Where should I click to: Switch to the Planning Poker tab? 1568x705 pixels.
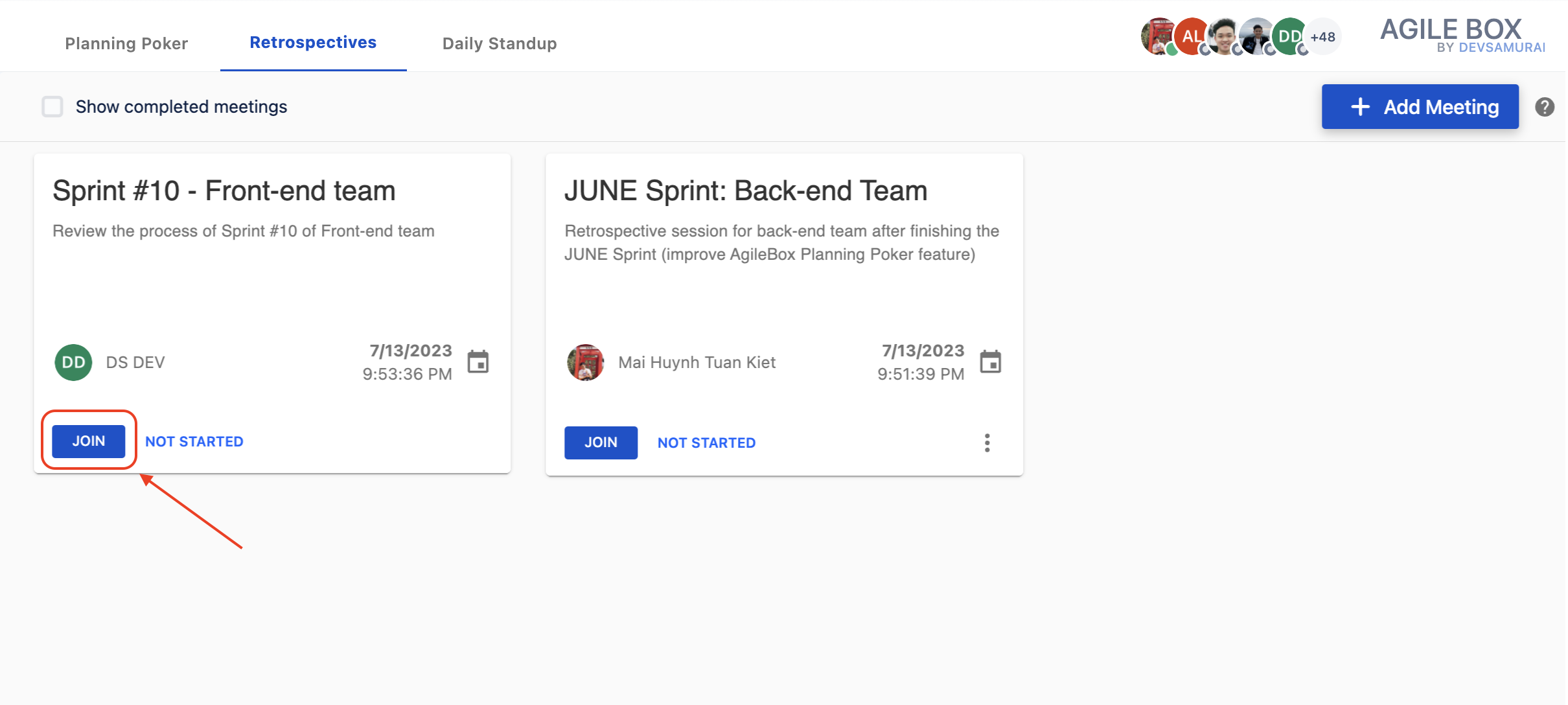(x=126, y=43)
